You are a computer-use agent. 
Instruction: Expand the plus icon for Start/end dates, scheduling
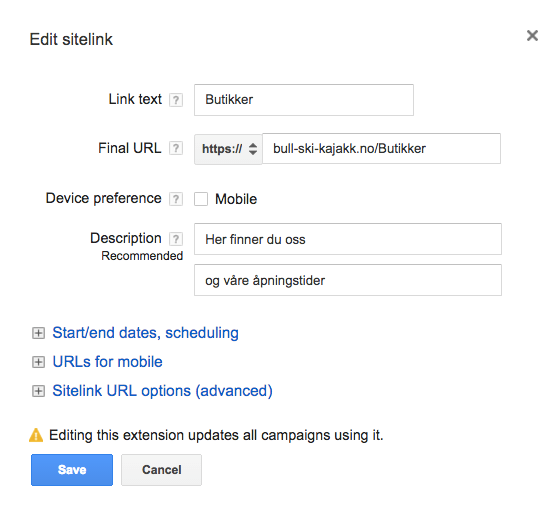click(38, 333)
